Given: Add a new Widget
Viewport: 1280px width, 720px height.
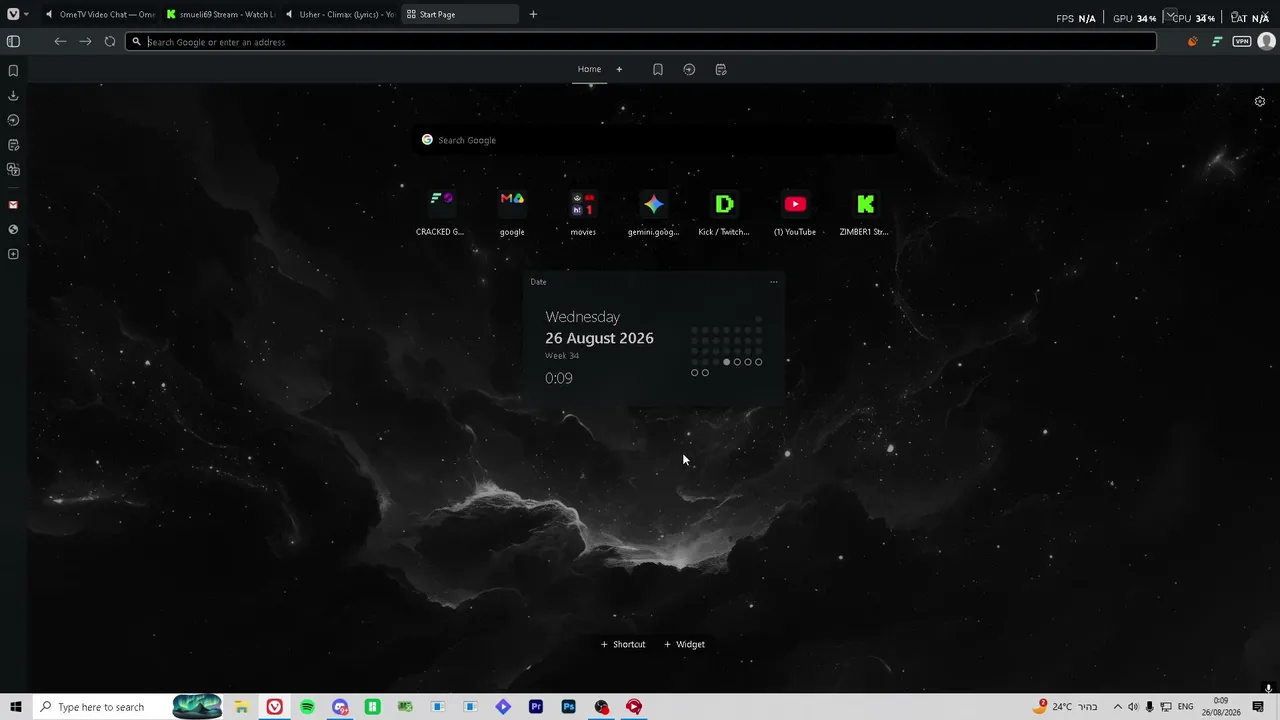Looking at the screenshot, I should click(685, 644).
